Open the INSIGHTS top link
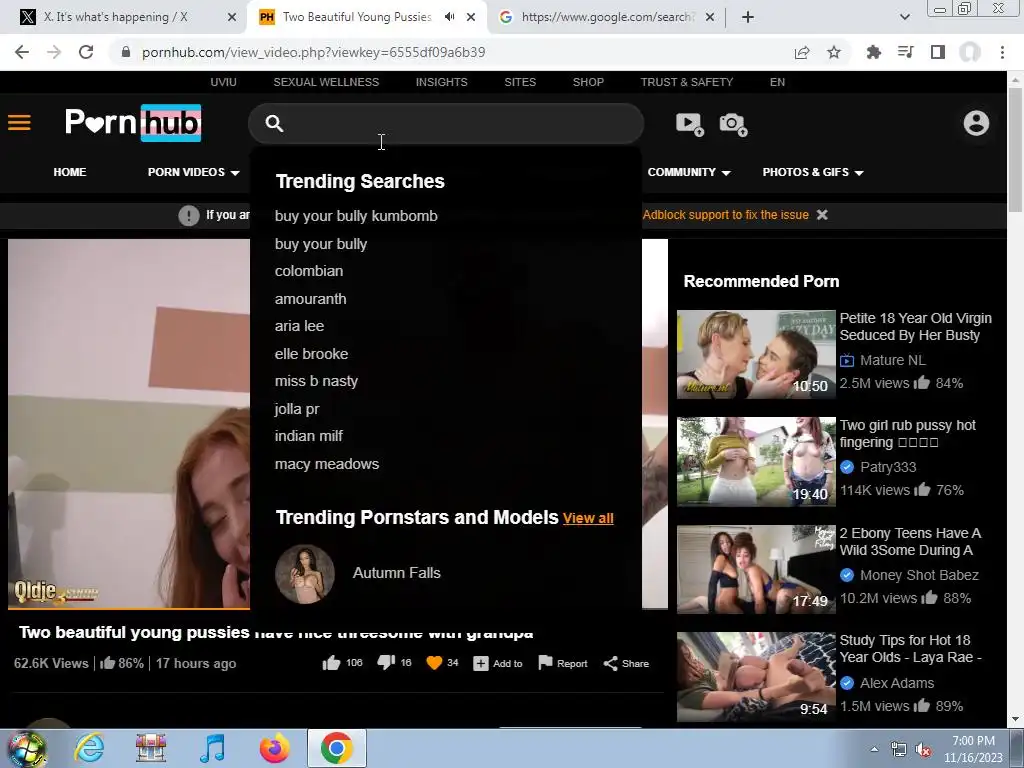This screenshot has height=768, width=1024. coord(441,82)
